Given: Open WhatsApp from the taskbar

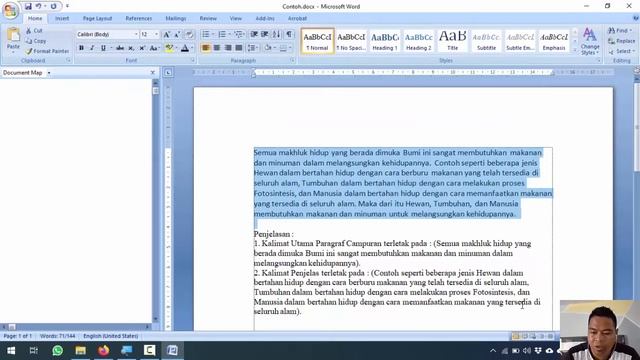Looking at the screenshot, I should coord(58,350).
